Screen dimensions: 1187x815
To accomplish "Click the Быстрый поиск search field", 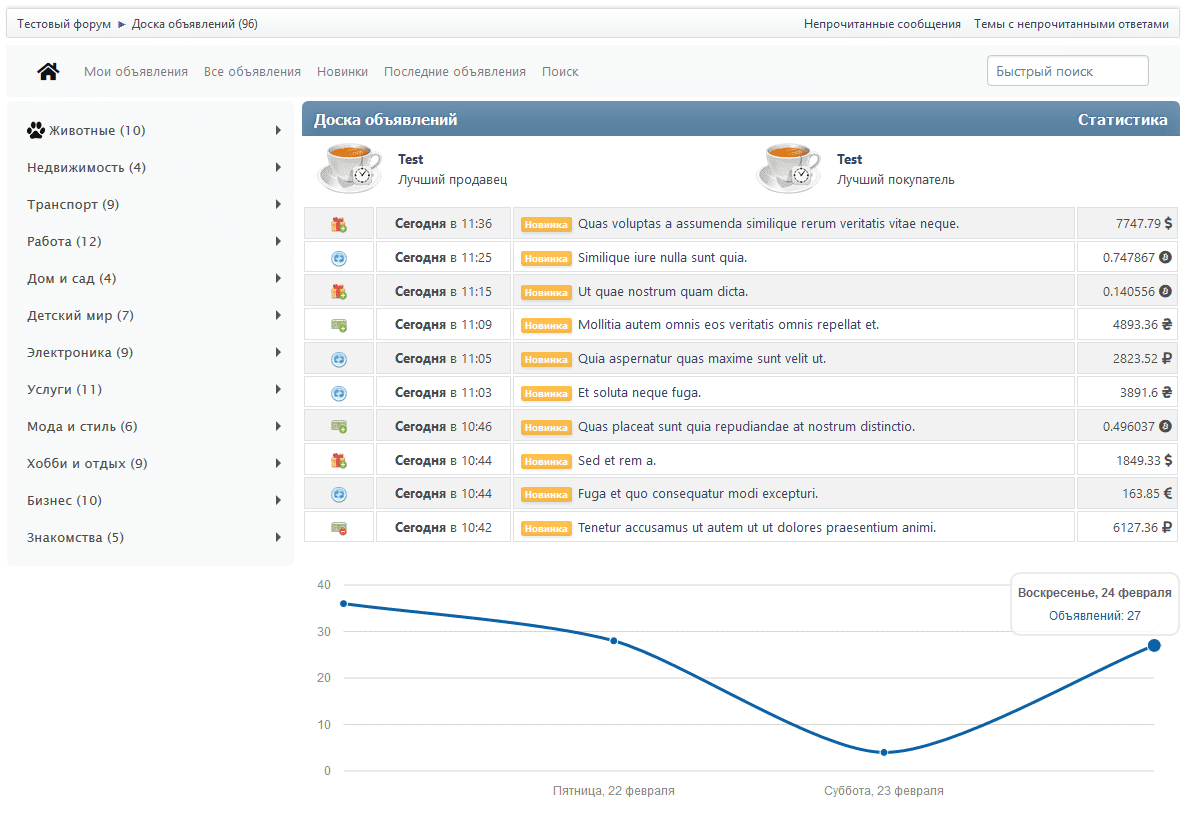I will 1067,72.
